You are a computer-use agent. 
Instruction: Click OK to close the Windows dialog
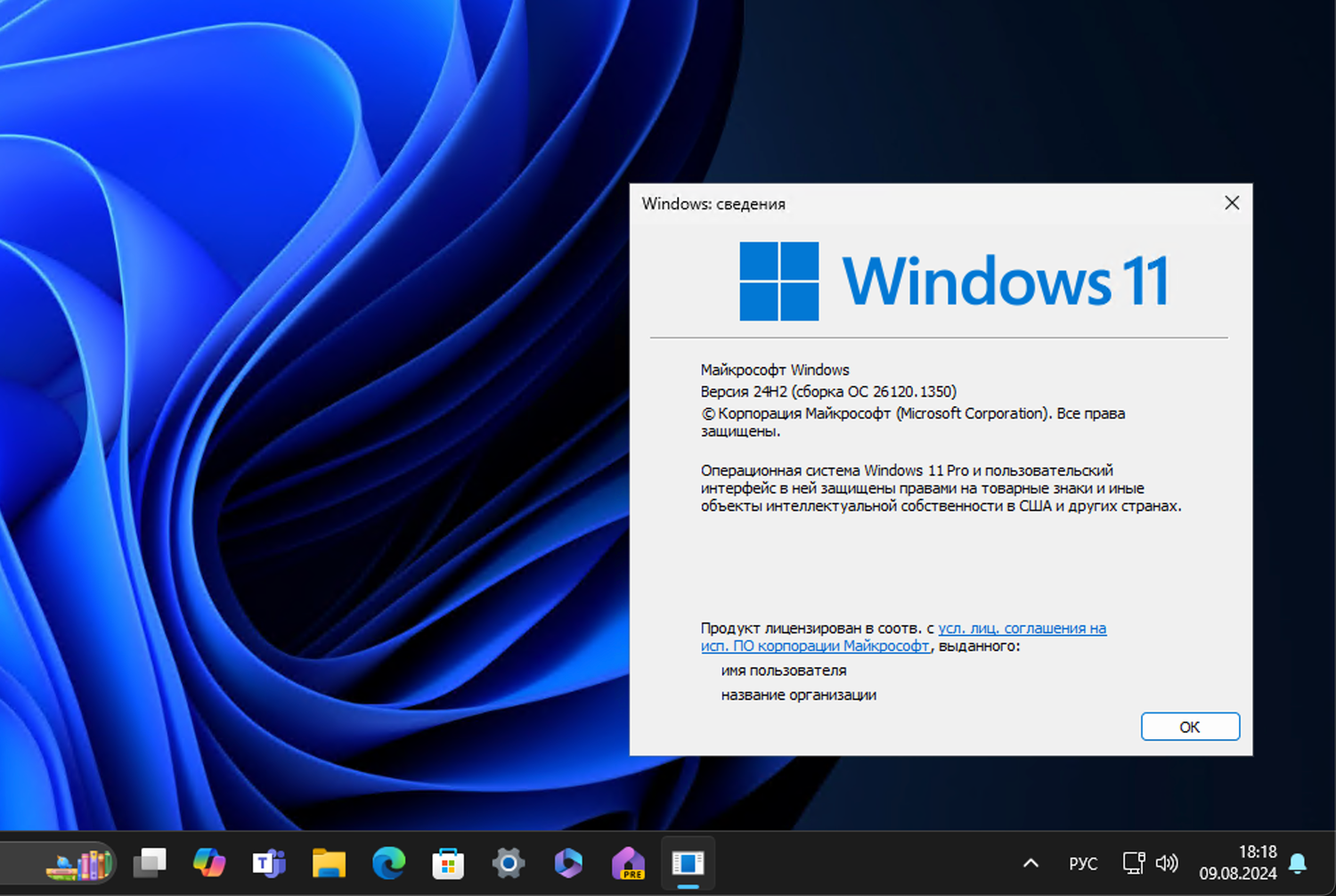1190,727
